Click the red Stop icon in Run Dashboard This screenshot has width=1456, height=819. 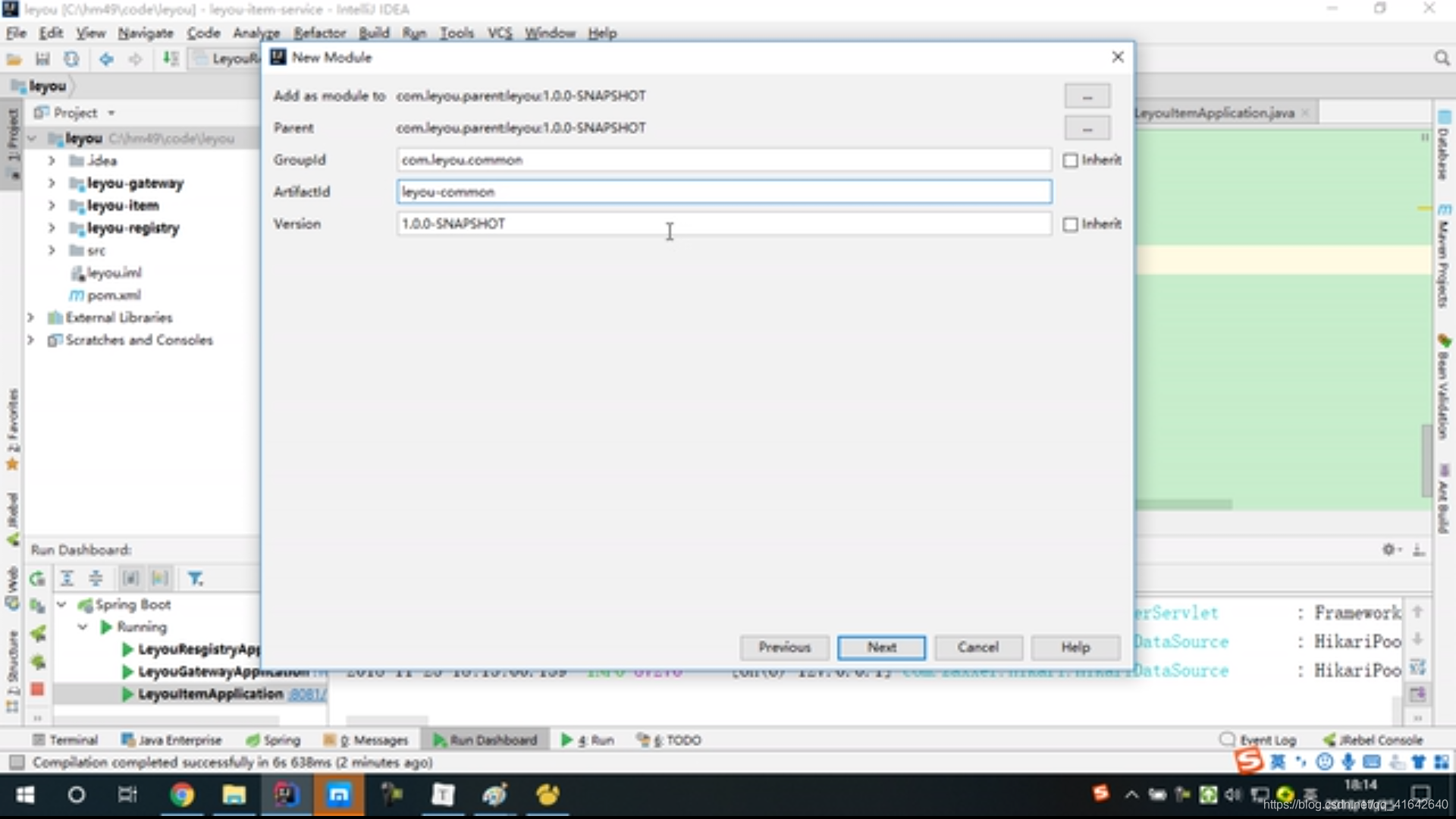tap(37, 689)
